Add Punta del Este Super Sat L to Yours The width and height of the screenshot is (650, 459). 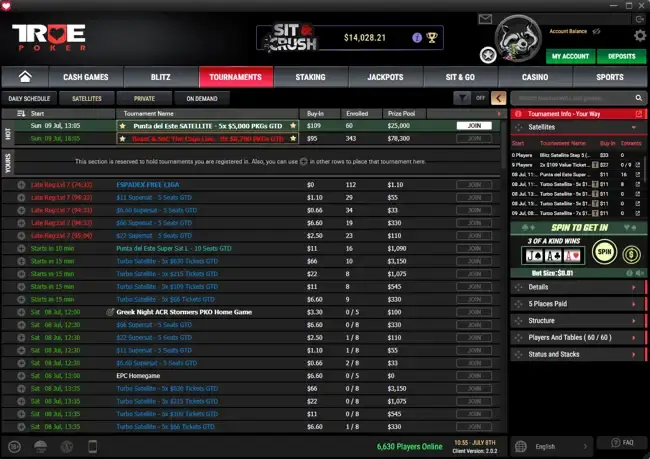point(21,249)
